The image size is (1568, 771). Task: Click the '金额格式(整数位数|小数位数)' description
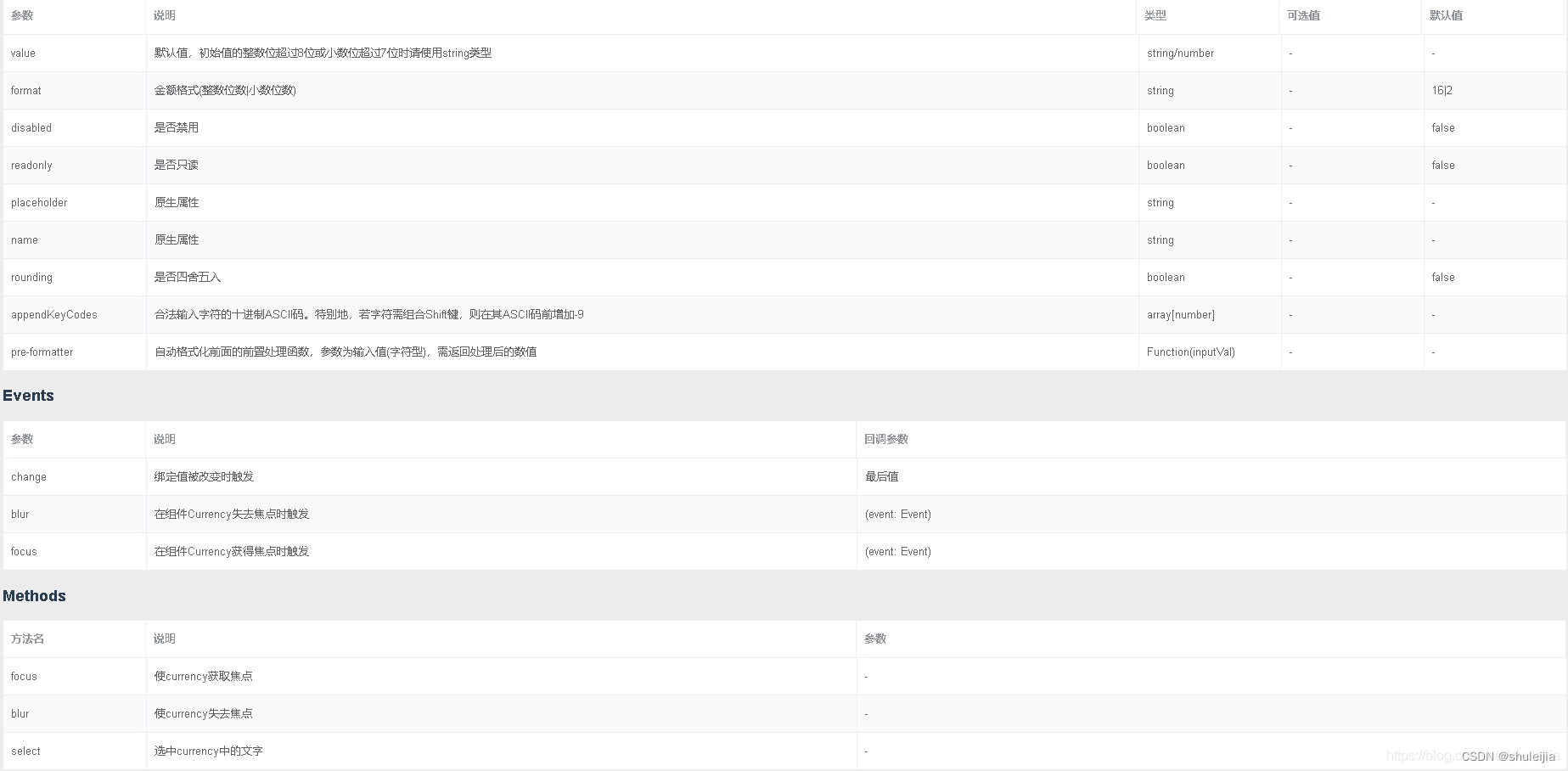[225, 90]
